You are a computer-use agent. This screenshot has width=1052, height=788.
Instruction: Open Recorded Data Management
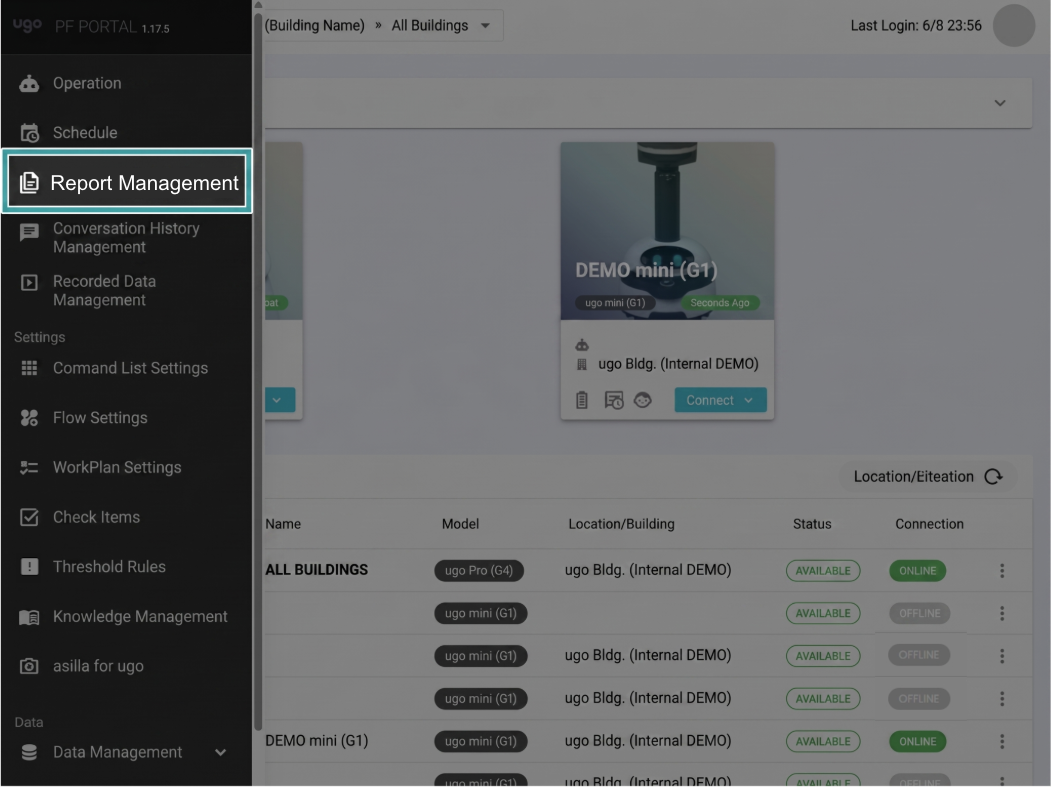pyautogui.click(x=126, y=290)
